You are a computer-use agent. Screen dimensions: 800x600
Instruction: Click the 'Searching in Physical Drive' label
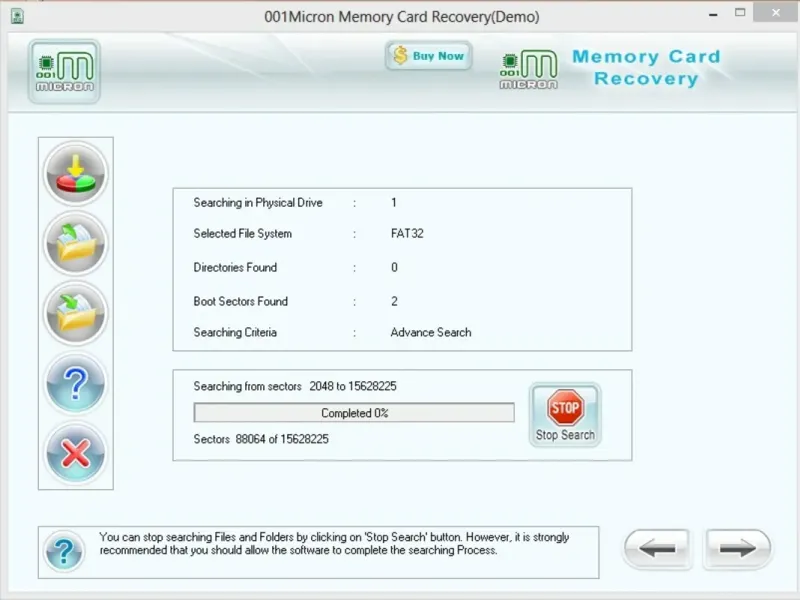258,203
